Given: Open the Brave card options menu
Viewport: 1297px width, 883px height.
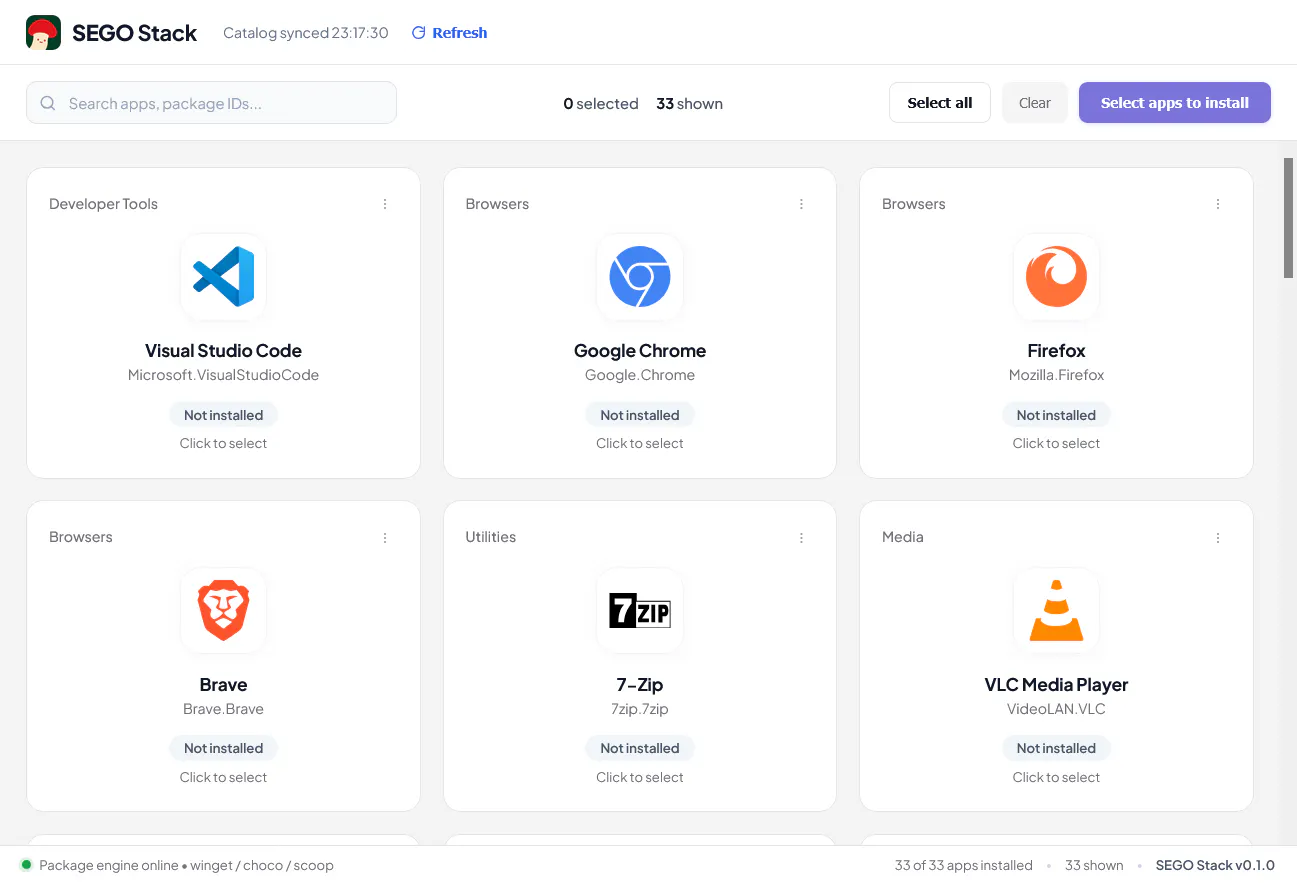Looking at the screenshot, I should [x=385, y=537].
